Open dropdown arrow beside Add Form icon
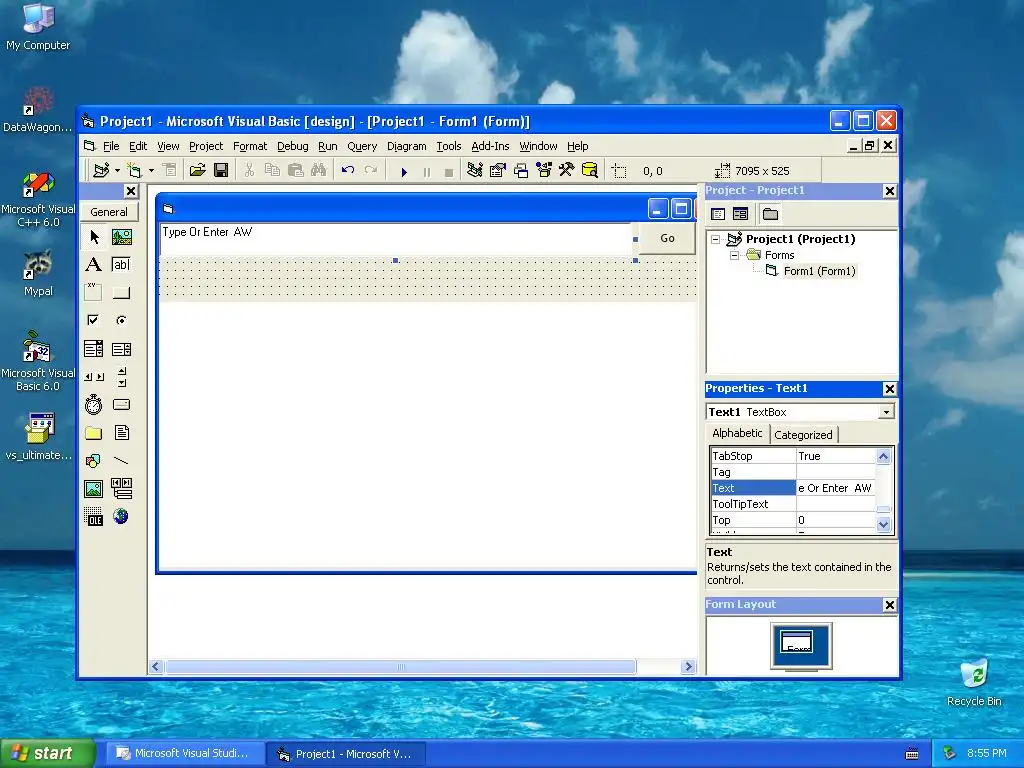 click(x=151, y=171)
